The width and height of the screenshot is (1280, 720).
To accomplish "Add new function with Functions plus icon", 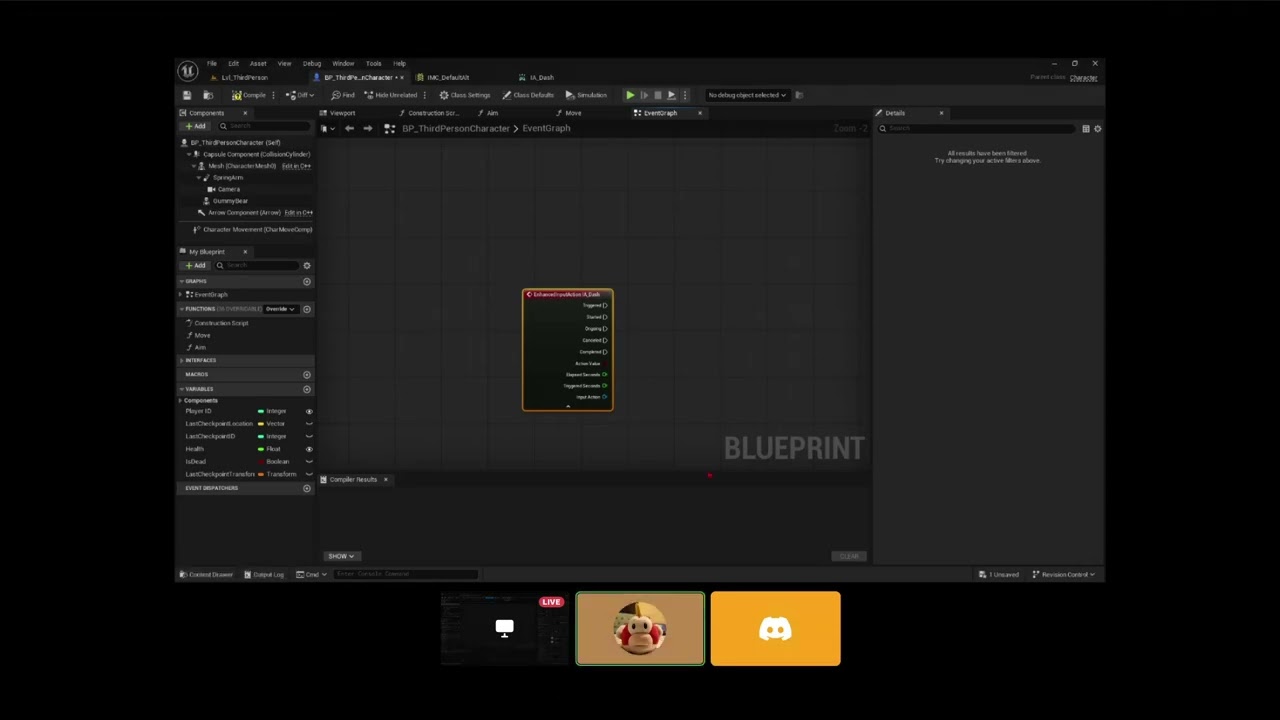I will pos(307,309).
